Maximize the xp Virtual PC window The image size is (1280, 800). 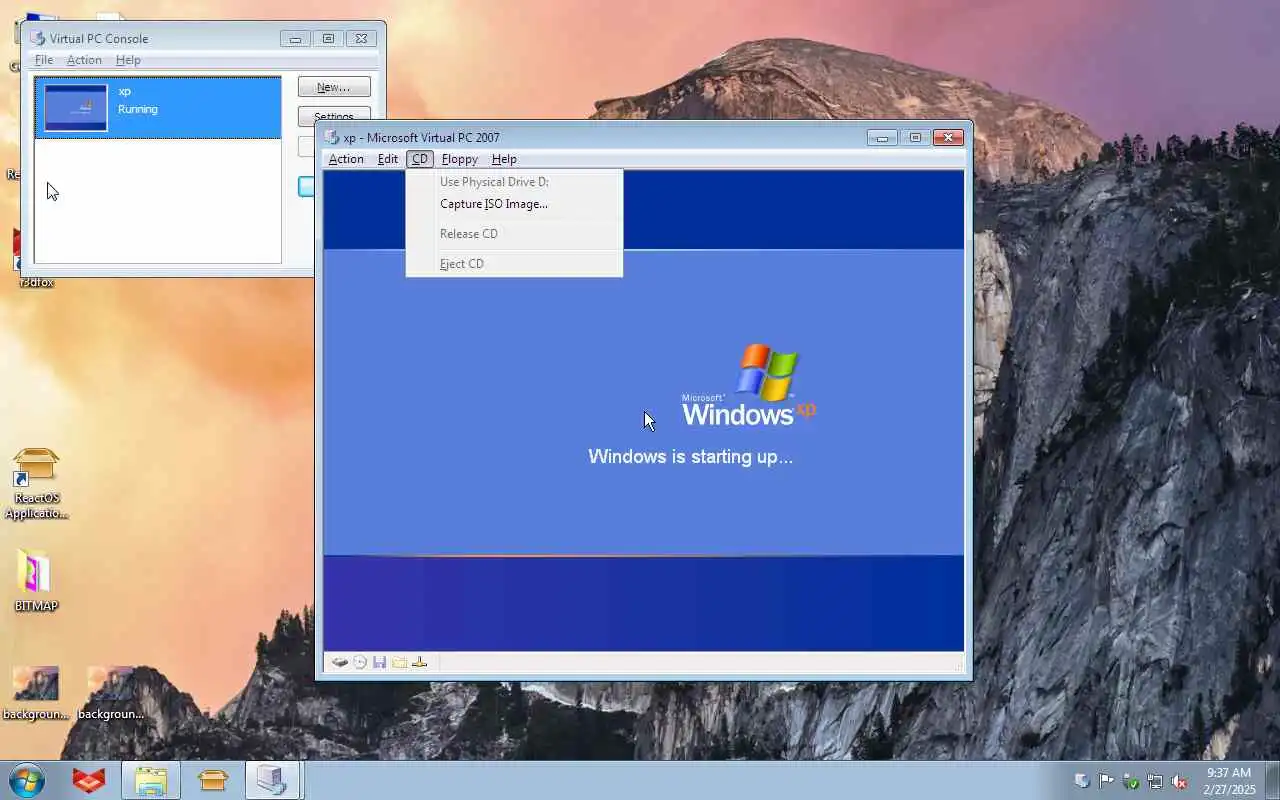pyautogui.click(x=915, y=138)
